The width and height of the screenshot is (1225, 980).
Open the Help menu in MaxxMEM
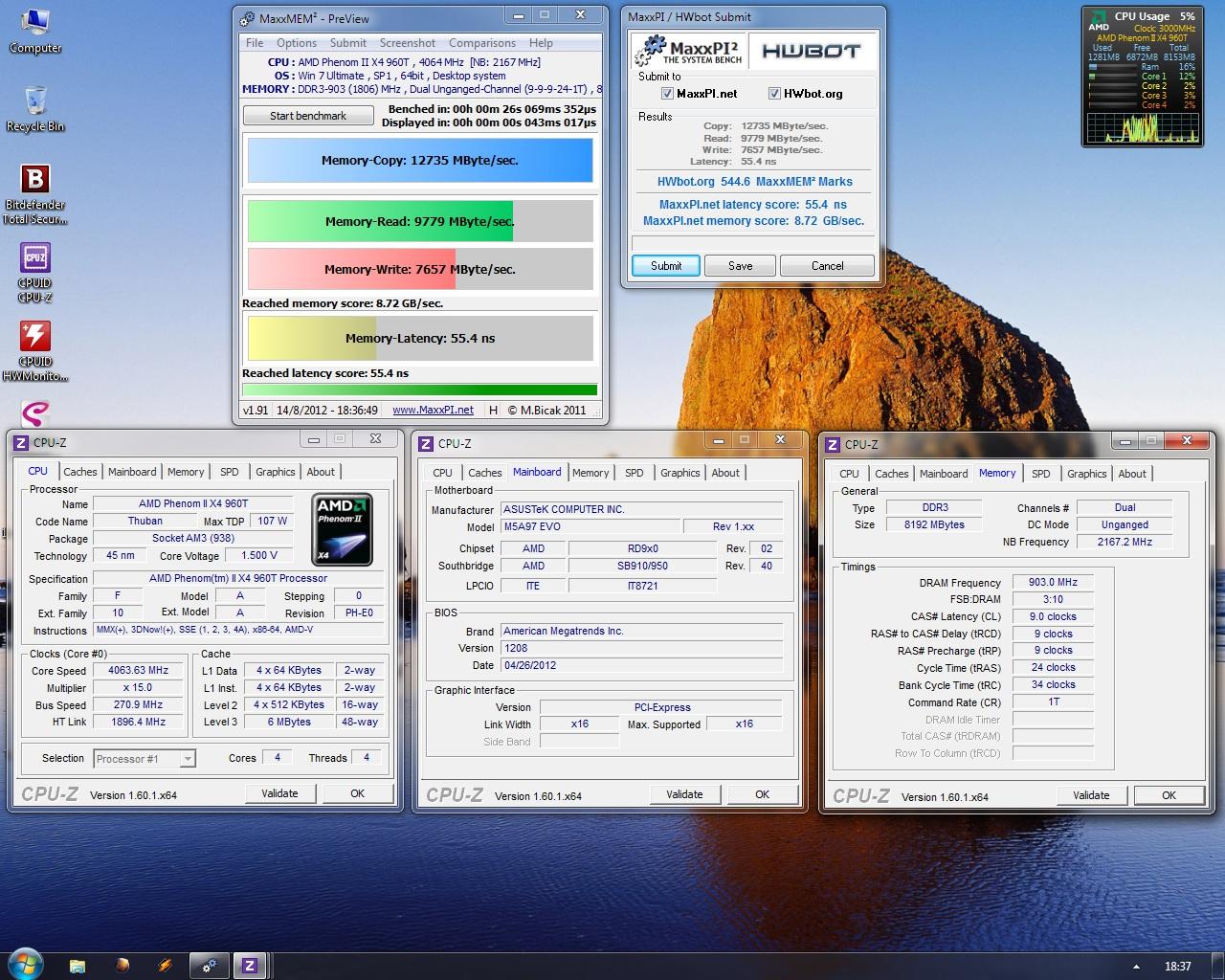click(x=541, y=43)
